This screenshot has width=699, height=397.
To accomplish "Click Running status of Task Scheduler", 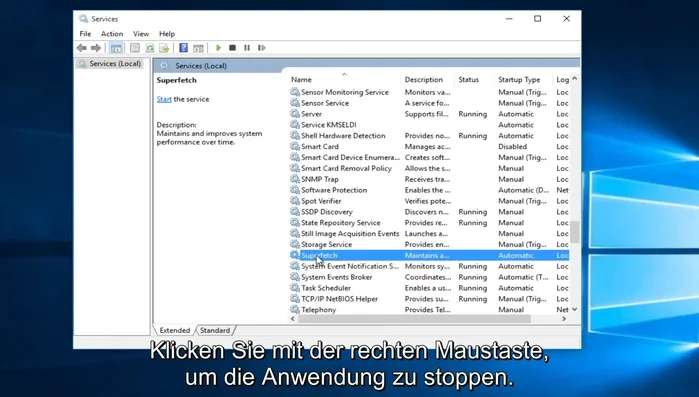I will click(473, 288).
